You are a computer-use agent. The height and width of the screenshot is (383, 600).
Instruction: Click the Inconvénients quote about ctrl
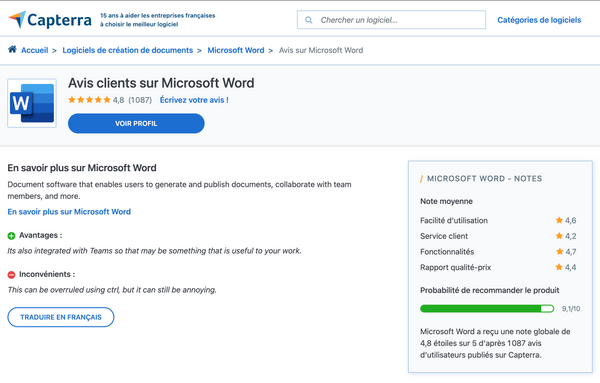click(112, 290)
